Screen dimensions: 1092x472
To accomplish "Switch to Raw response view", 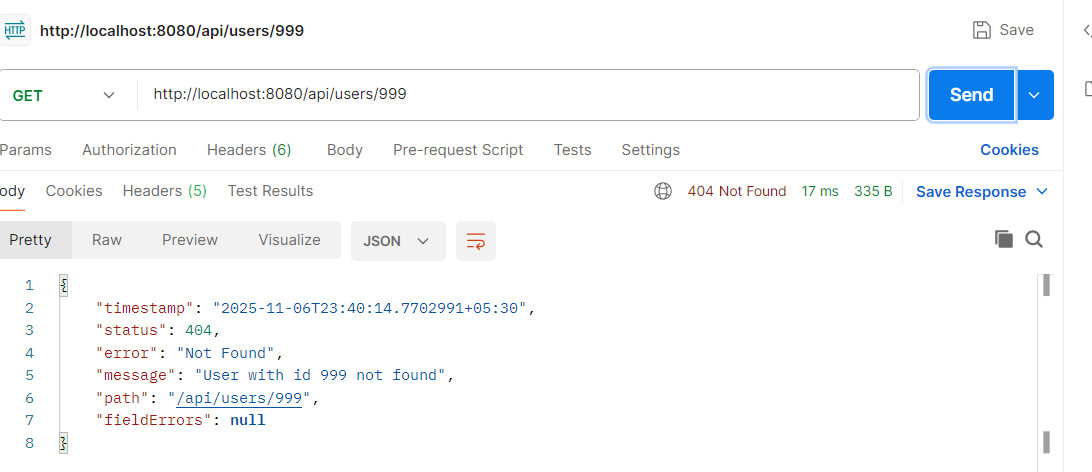I will tap(107, 240).
